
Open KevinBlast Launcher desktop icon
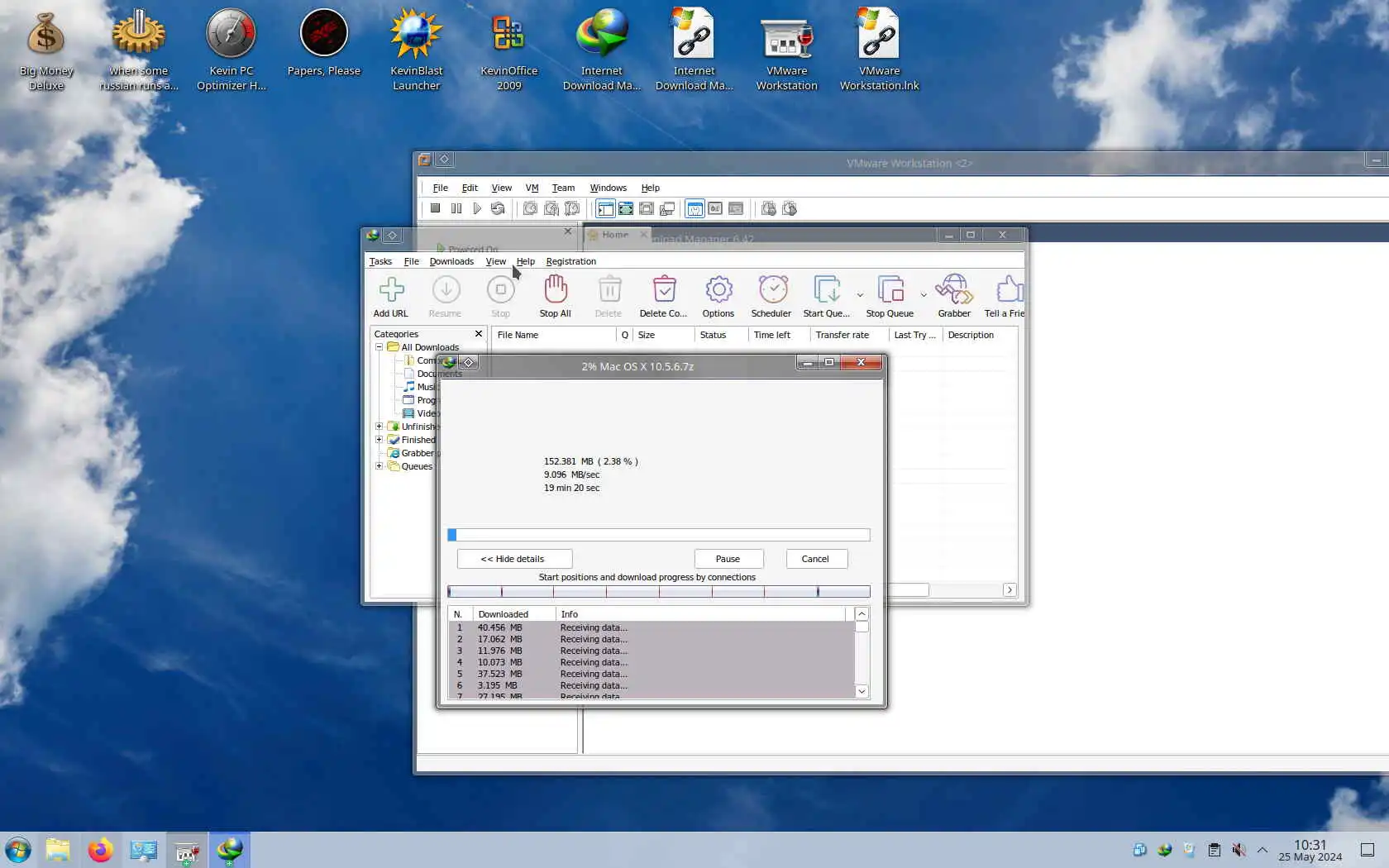tap(417, 50)
